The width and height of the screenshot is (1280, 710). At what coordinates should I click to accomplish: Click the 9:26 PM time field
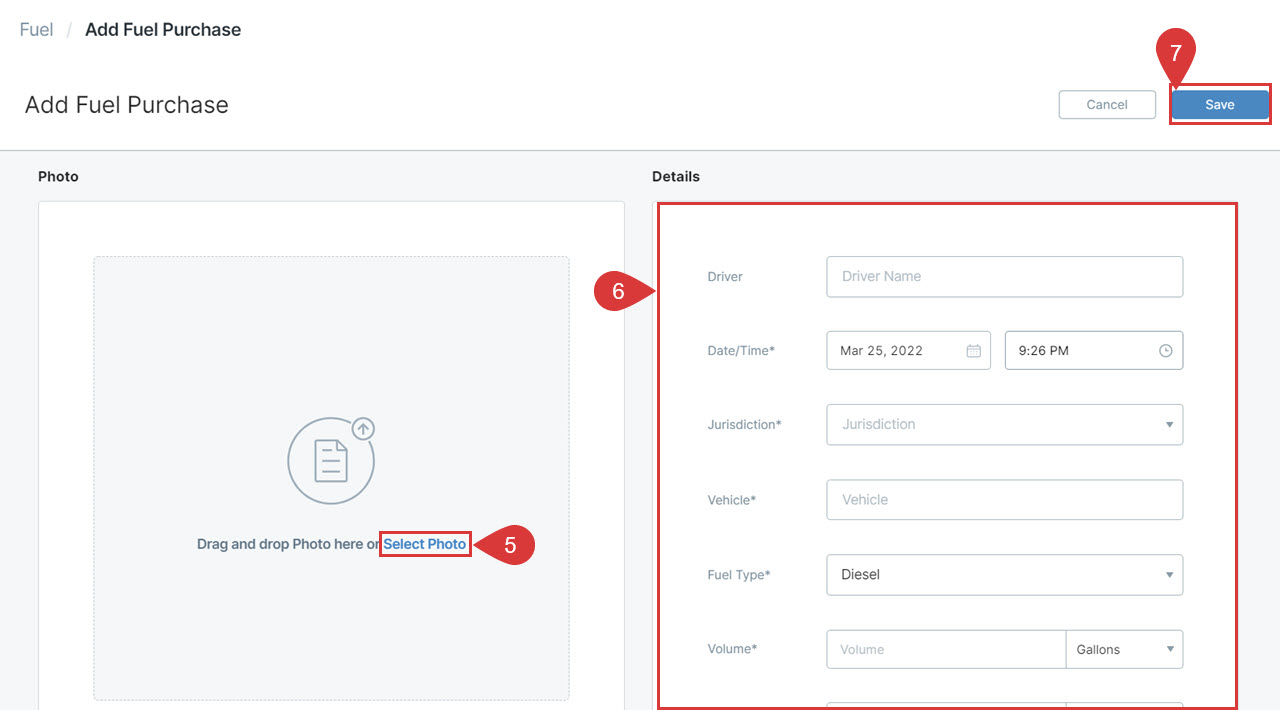(x=1080, y=351)
